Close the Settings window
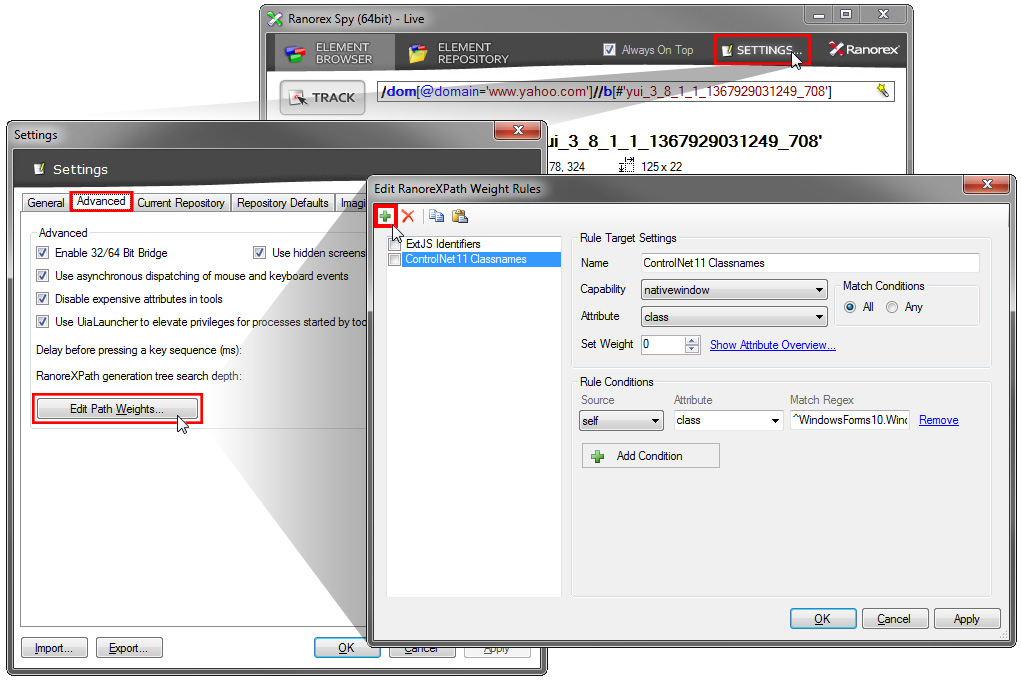 pyautogui.click(x=518, y=130)
